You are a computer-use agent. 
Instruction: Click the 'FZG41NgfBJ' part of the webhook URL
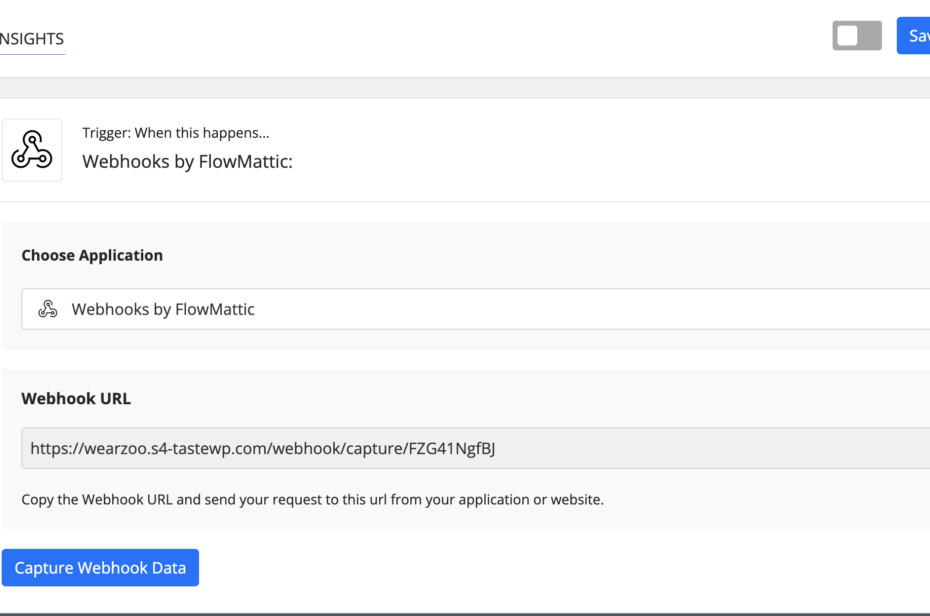pyautogui.click(x=451, y=449)
